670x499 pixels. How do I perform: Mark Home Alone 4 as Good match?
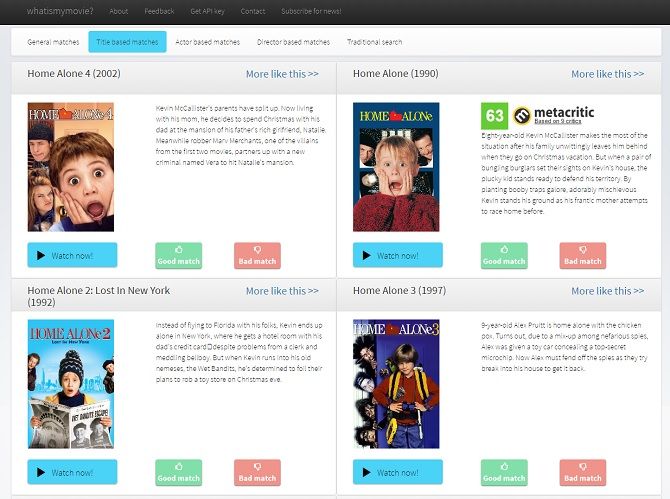pos(179,256)
